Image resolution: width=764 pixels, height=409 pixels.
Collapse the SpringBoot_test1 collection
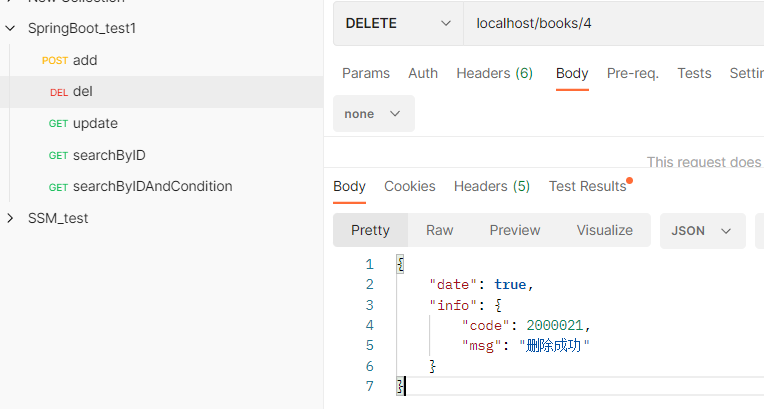(11, 28)
